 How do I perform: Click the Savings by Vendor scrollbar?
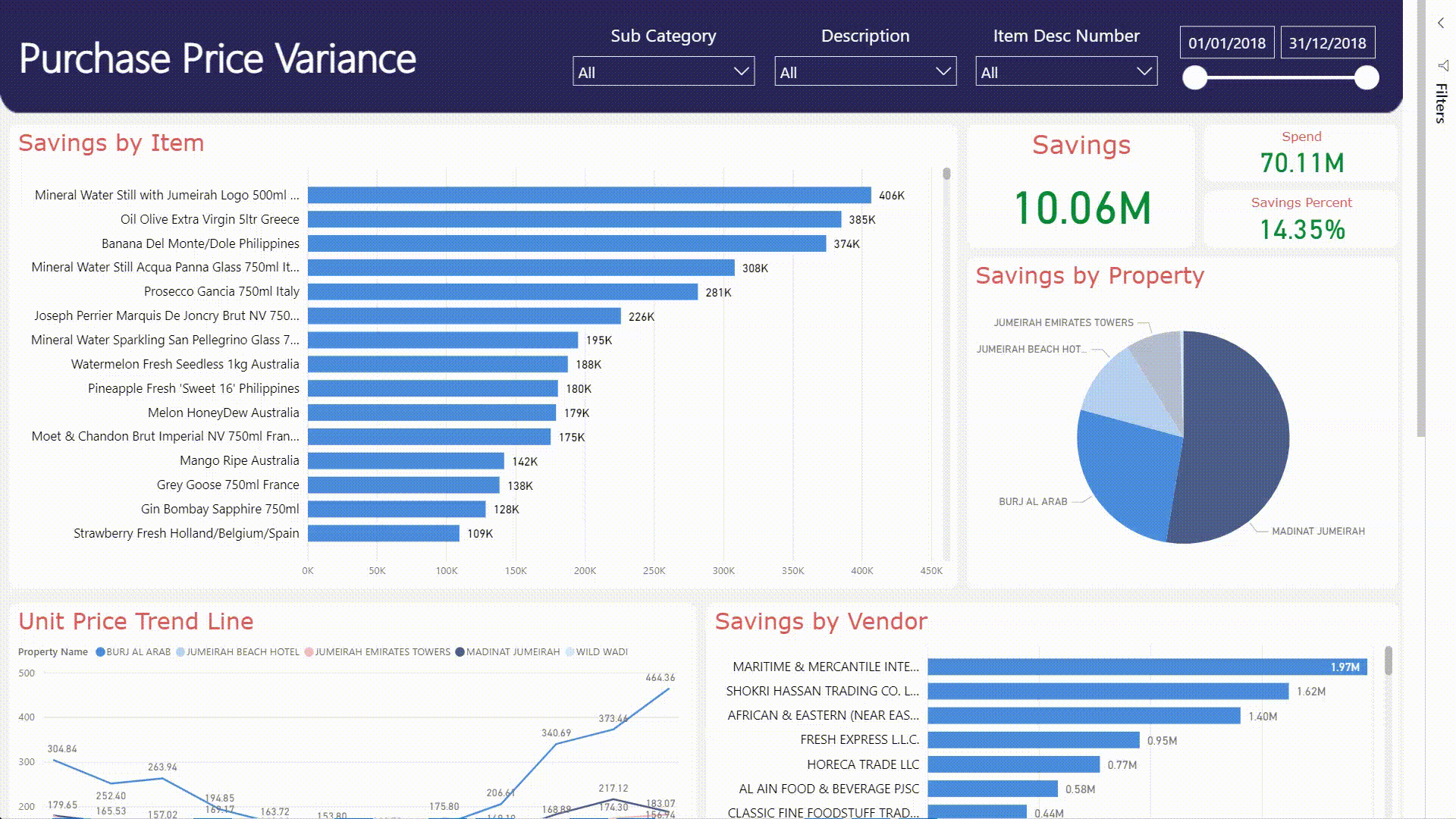1389,661
